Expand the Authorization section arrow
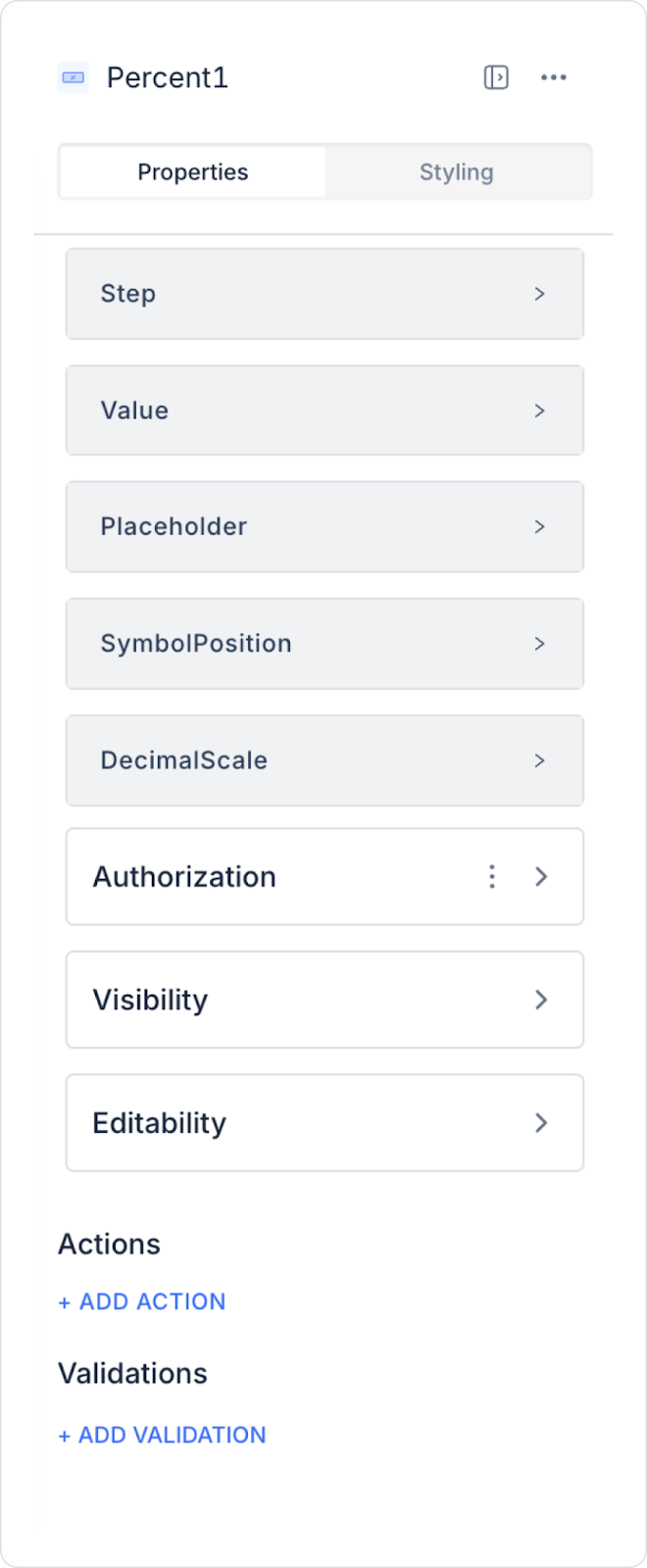 (541, 876)
